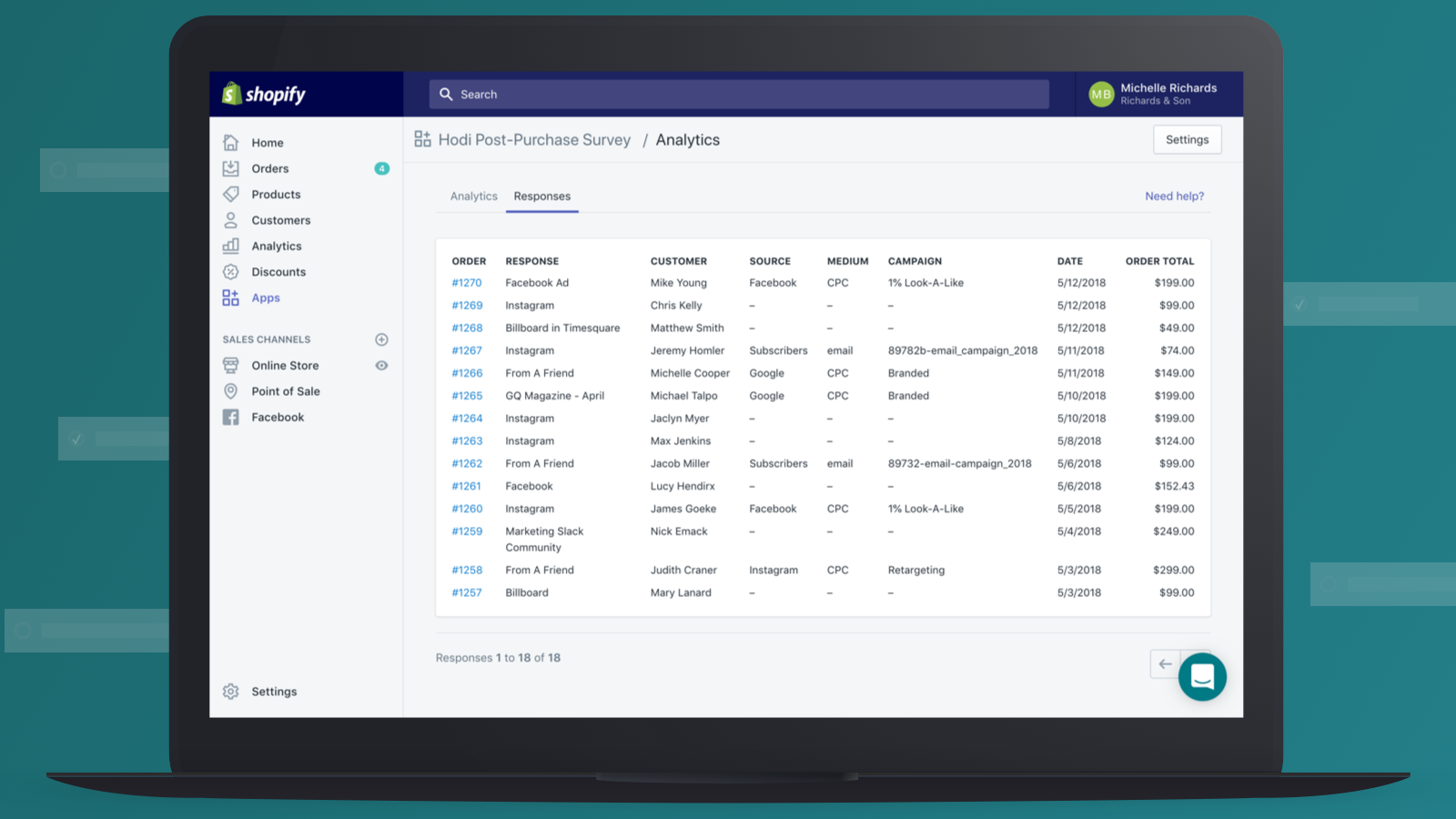Viewport: 1456px width, 819px height.
Task: Open Customers via its person icon
Action: (x=231, y=220)
